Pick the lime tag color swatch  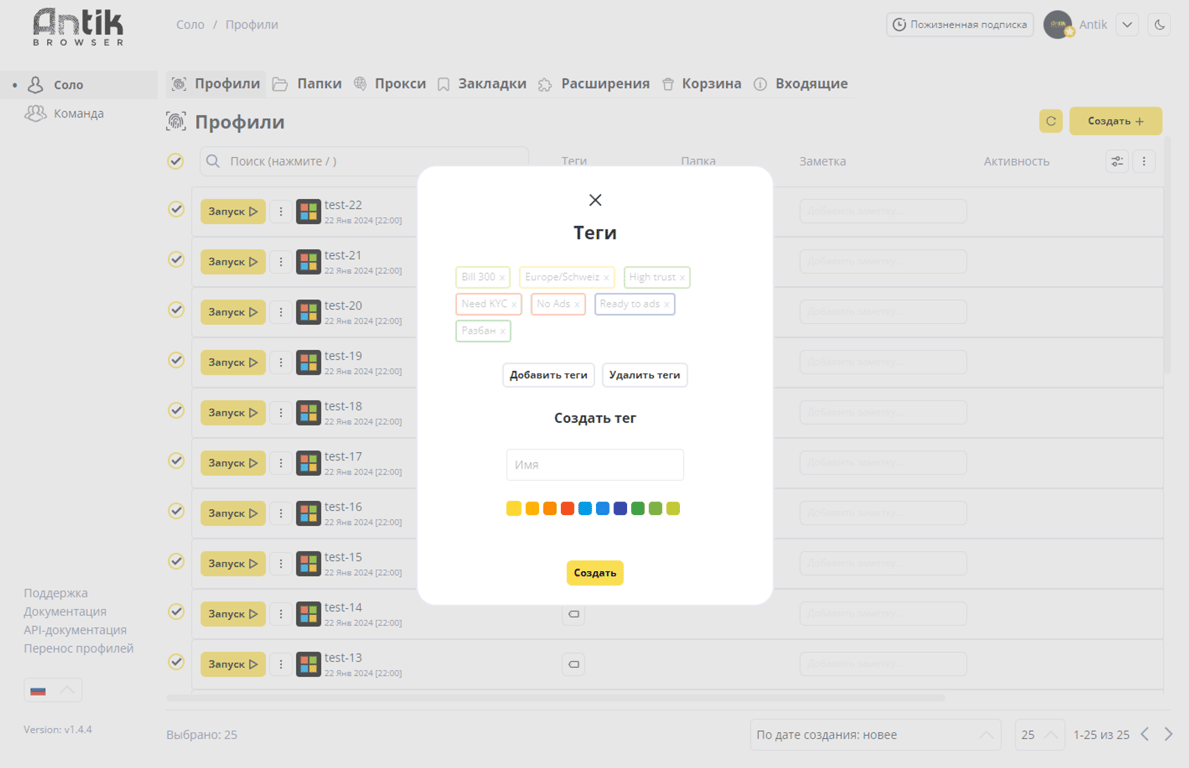pos(673,509)
